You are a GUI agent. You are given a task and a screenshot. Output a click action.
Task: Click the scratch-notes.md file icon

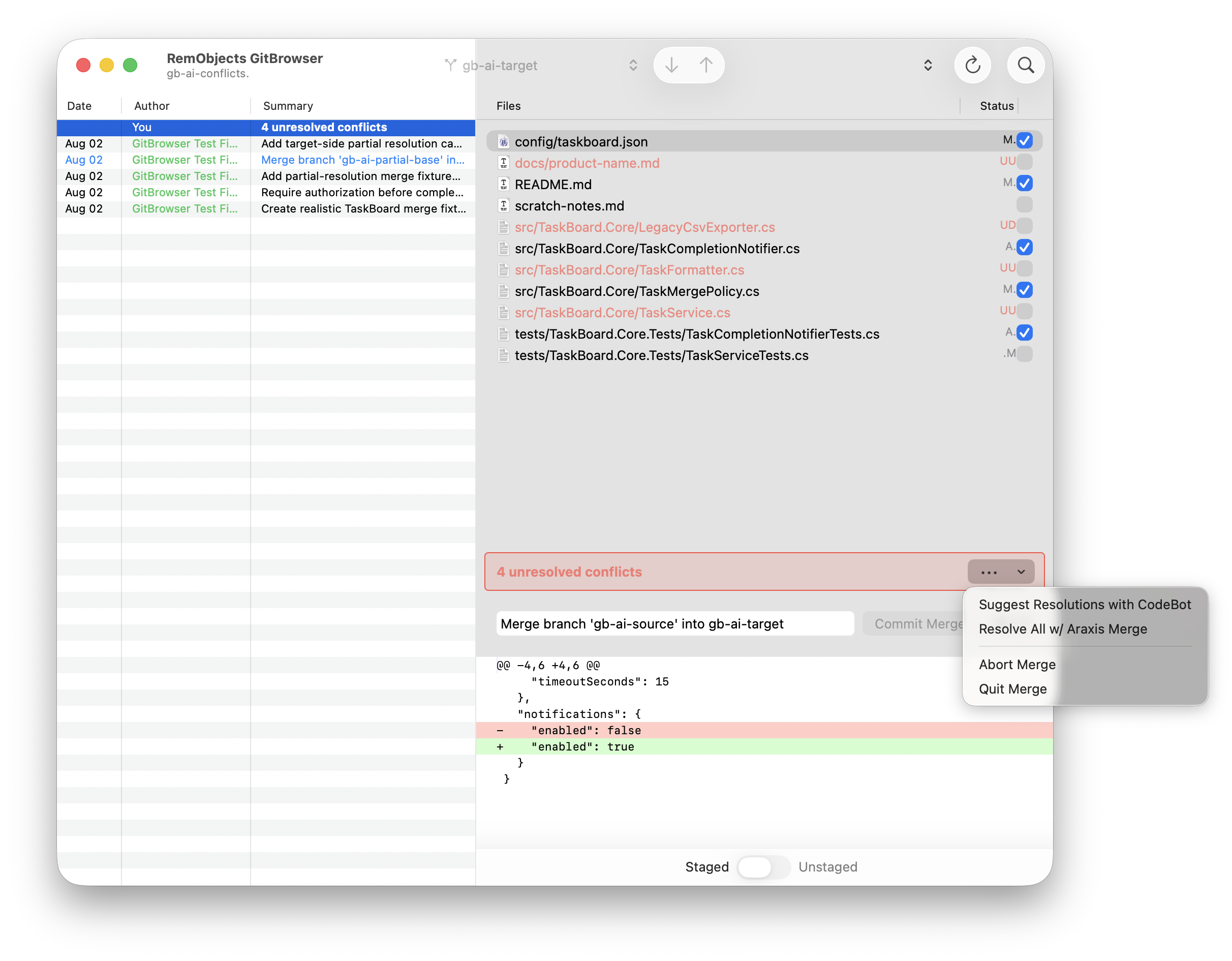tap(504, 206)
